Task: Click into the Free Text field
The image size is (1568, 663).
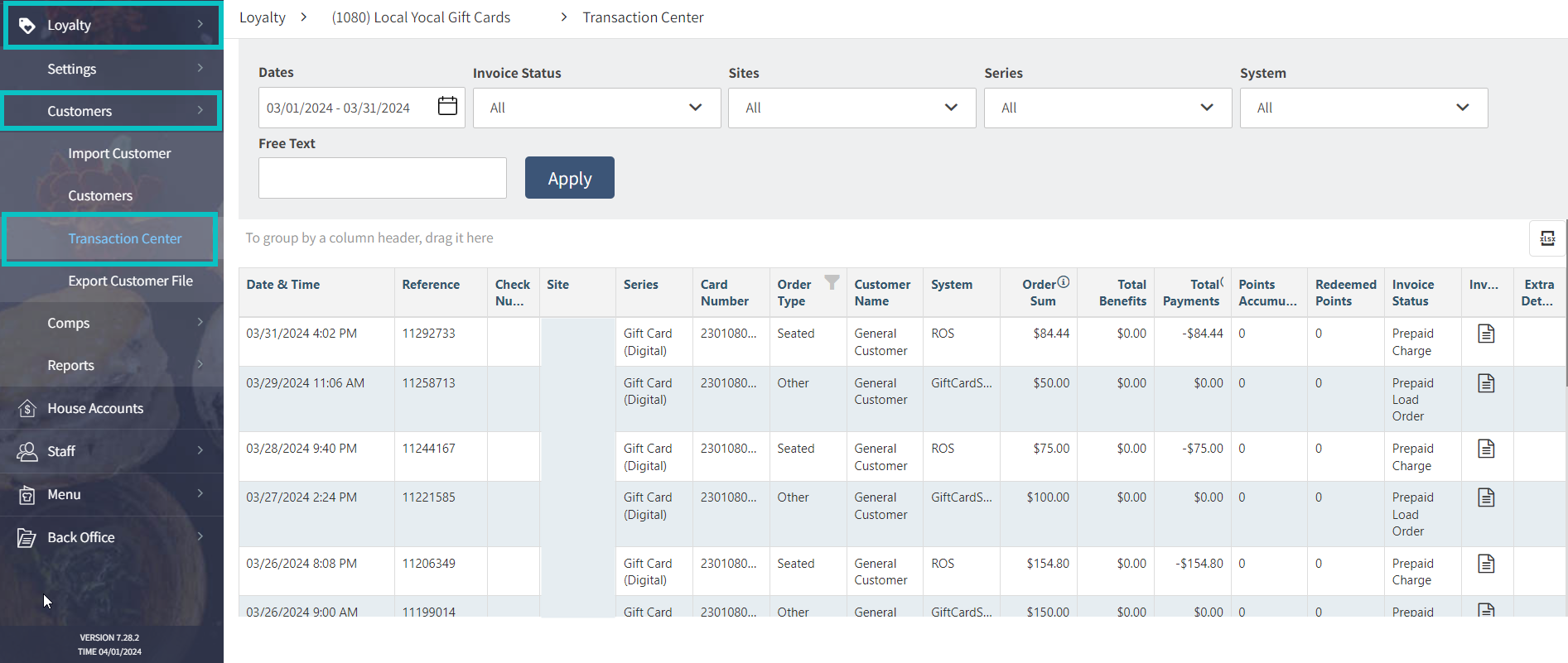Action: [382, 178]
